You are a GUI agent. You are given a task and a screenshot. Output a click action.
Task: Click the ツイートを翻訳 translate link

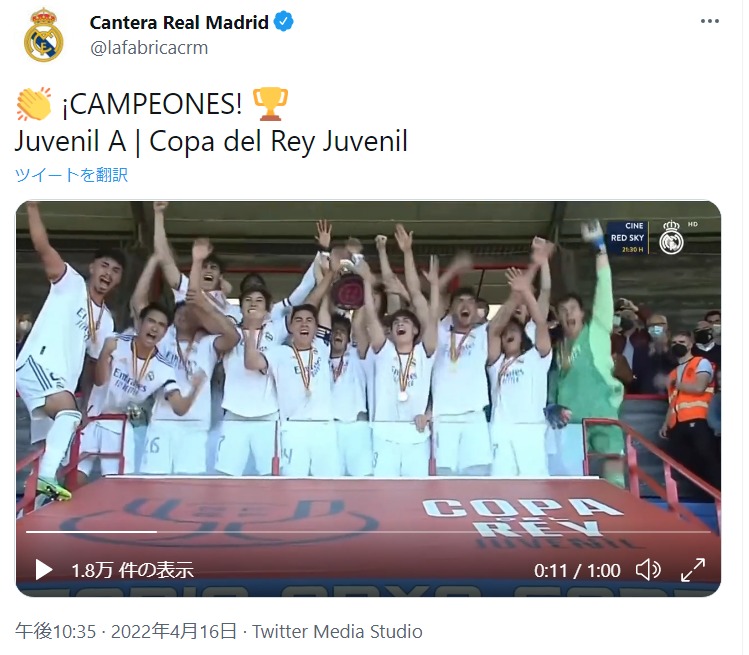click(x=71, y=174)
